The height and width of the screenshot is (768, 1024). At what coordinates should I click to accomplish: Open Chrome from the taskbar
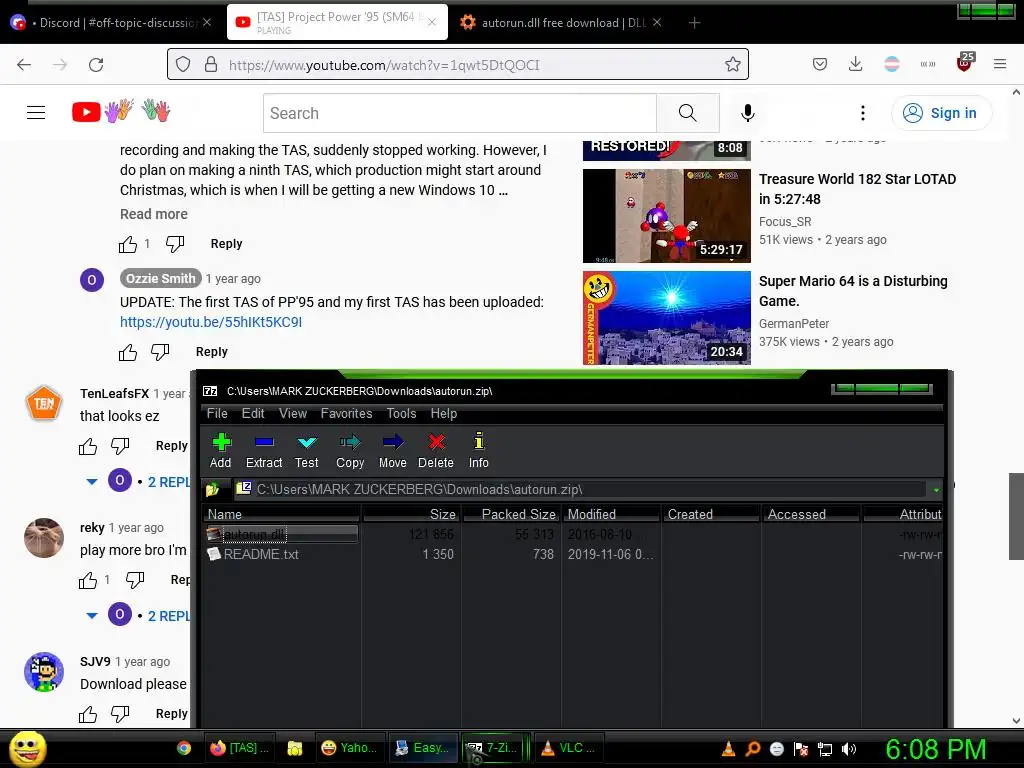184,748
